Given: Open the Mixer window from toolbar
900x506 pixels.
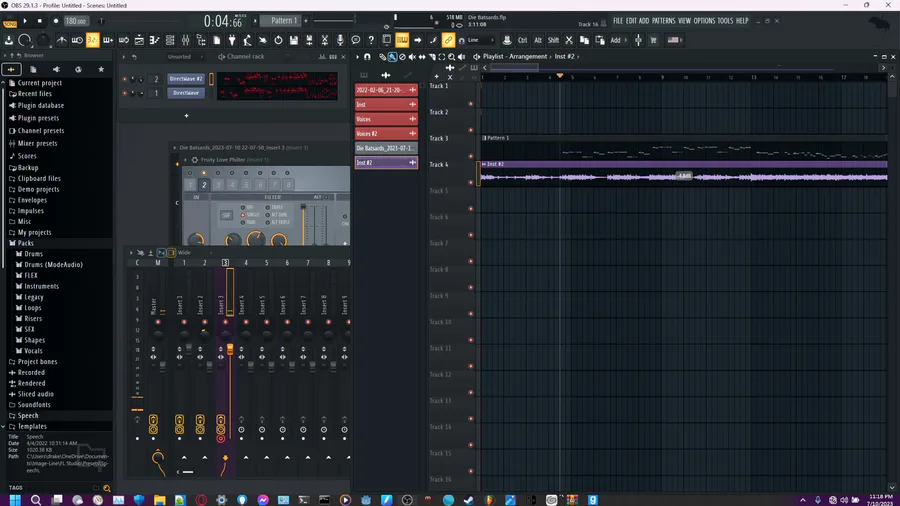Looking at the screenshot, I should [185, 40].
